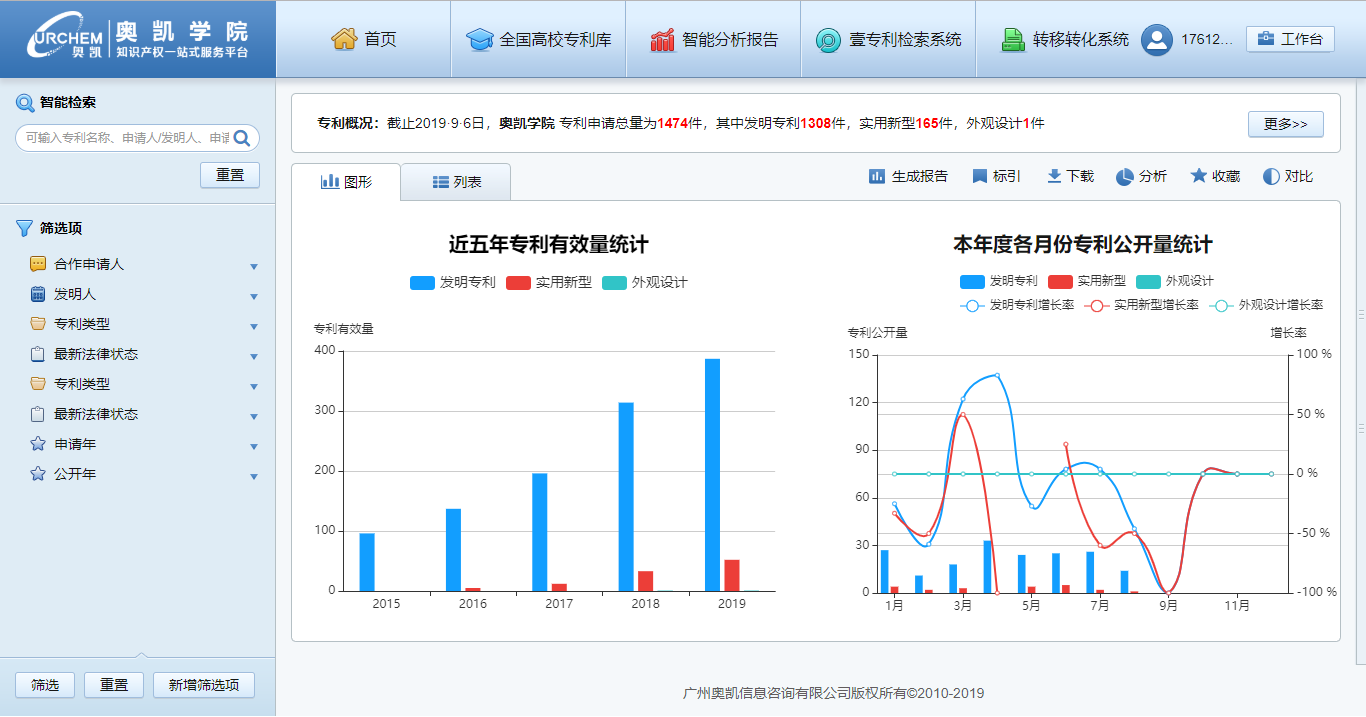Open the 生成报告 report generation icon
This screenshot has width=1366, height=717.
click(875, 176)
